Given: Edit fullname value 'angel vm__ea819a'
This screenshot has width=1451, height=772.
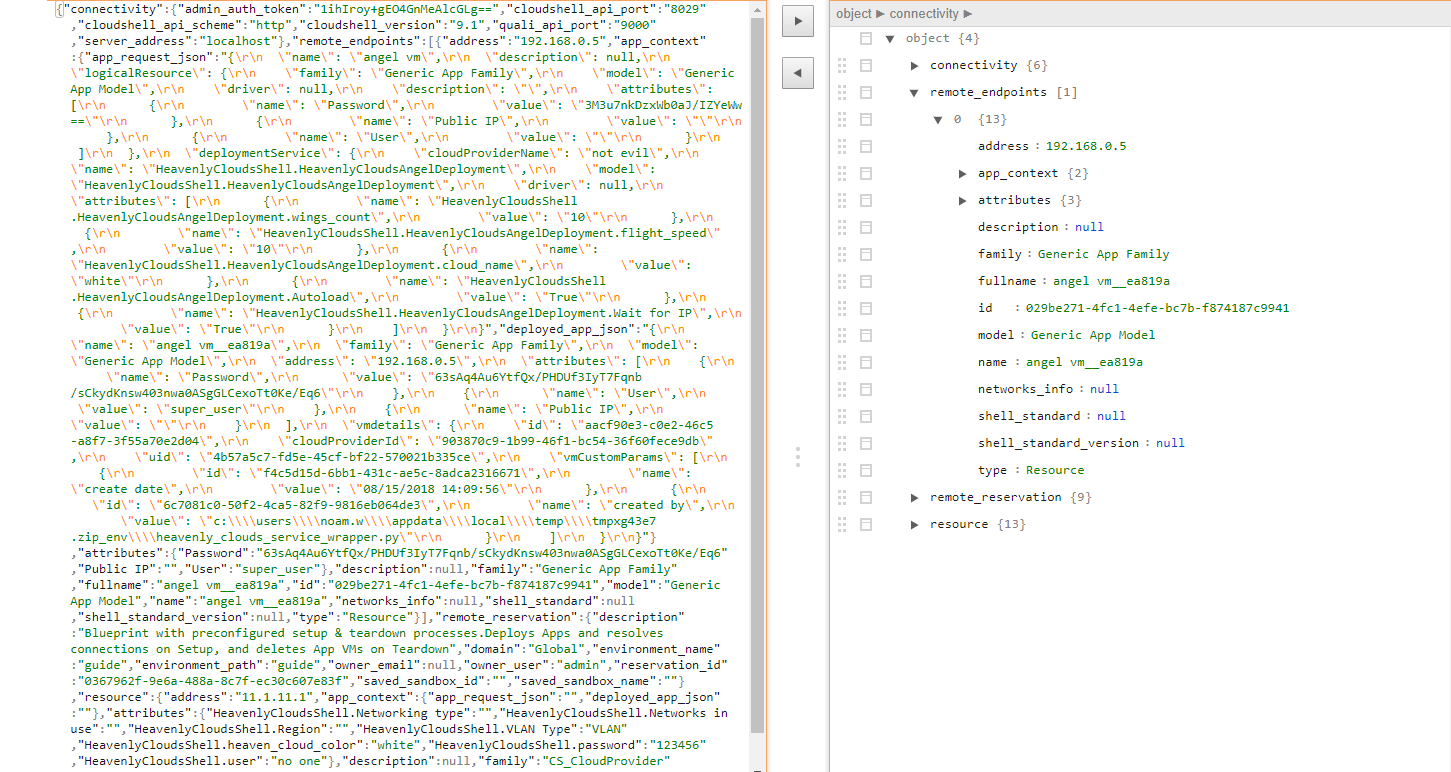Looking at the screenshot, I should point(1111,281).
